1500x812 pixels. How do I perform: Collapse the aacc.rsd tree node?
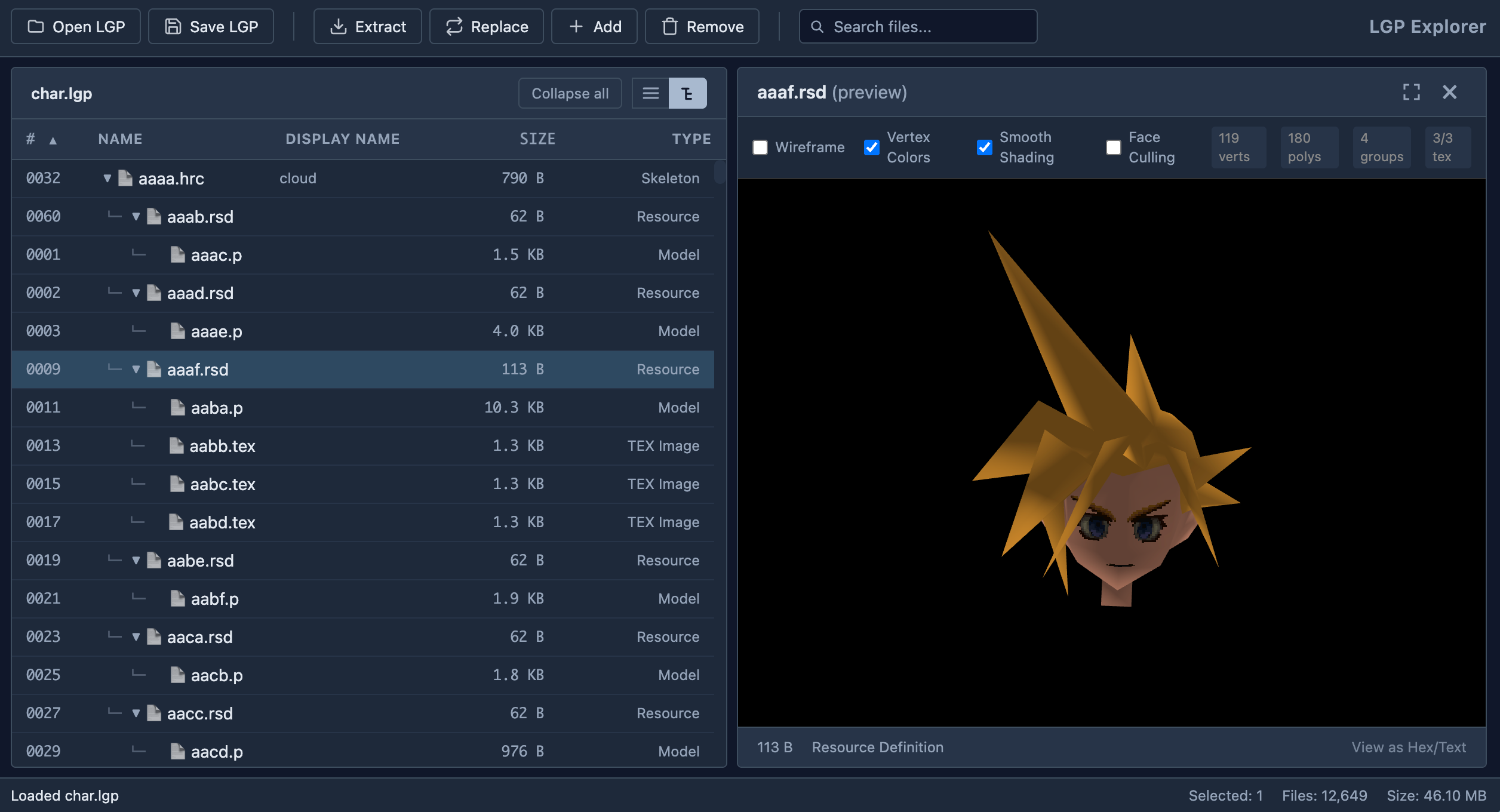[136, 713]
